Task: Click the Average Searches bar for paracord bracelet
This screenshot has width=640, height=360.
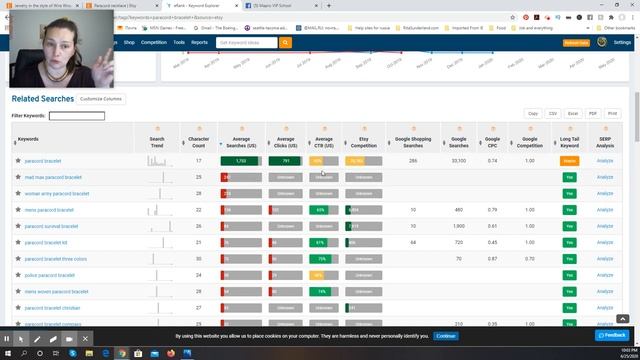Action: 241,161
